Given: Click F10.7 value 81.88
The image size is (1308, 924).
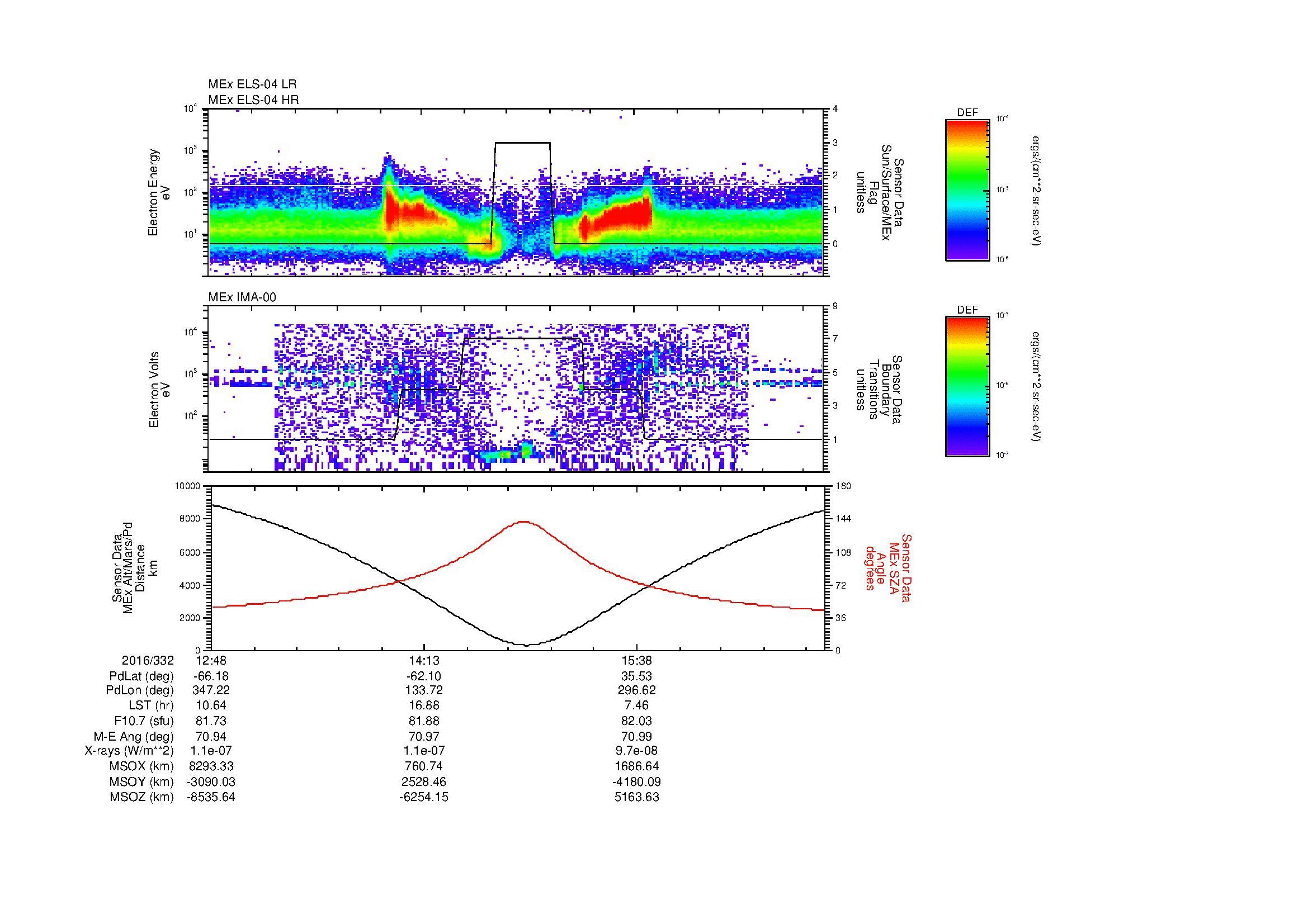Looking at the screenshot, I should coord(424,721).
